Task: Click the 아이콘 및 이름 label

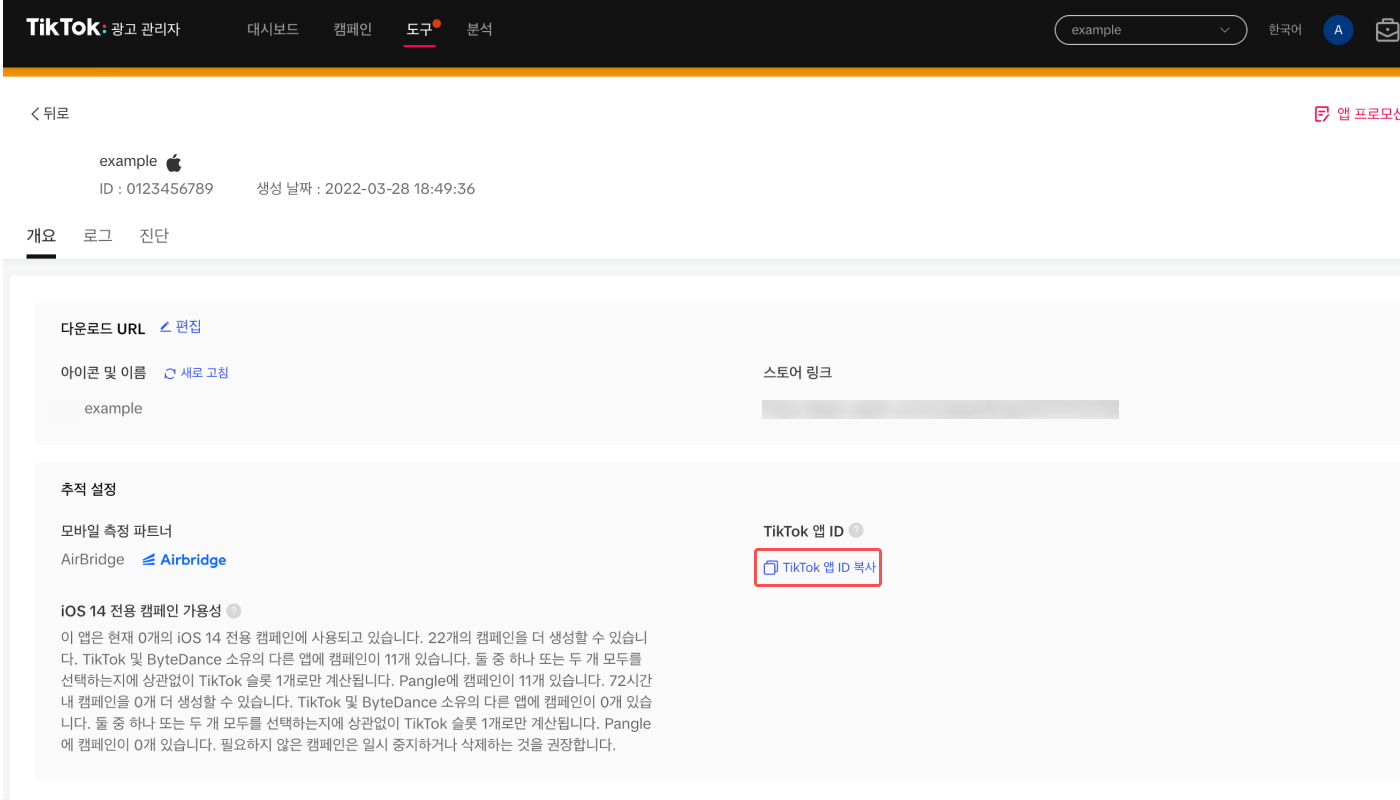Action: coord(104,373)
